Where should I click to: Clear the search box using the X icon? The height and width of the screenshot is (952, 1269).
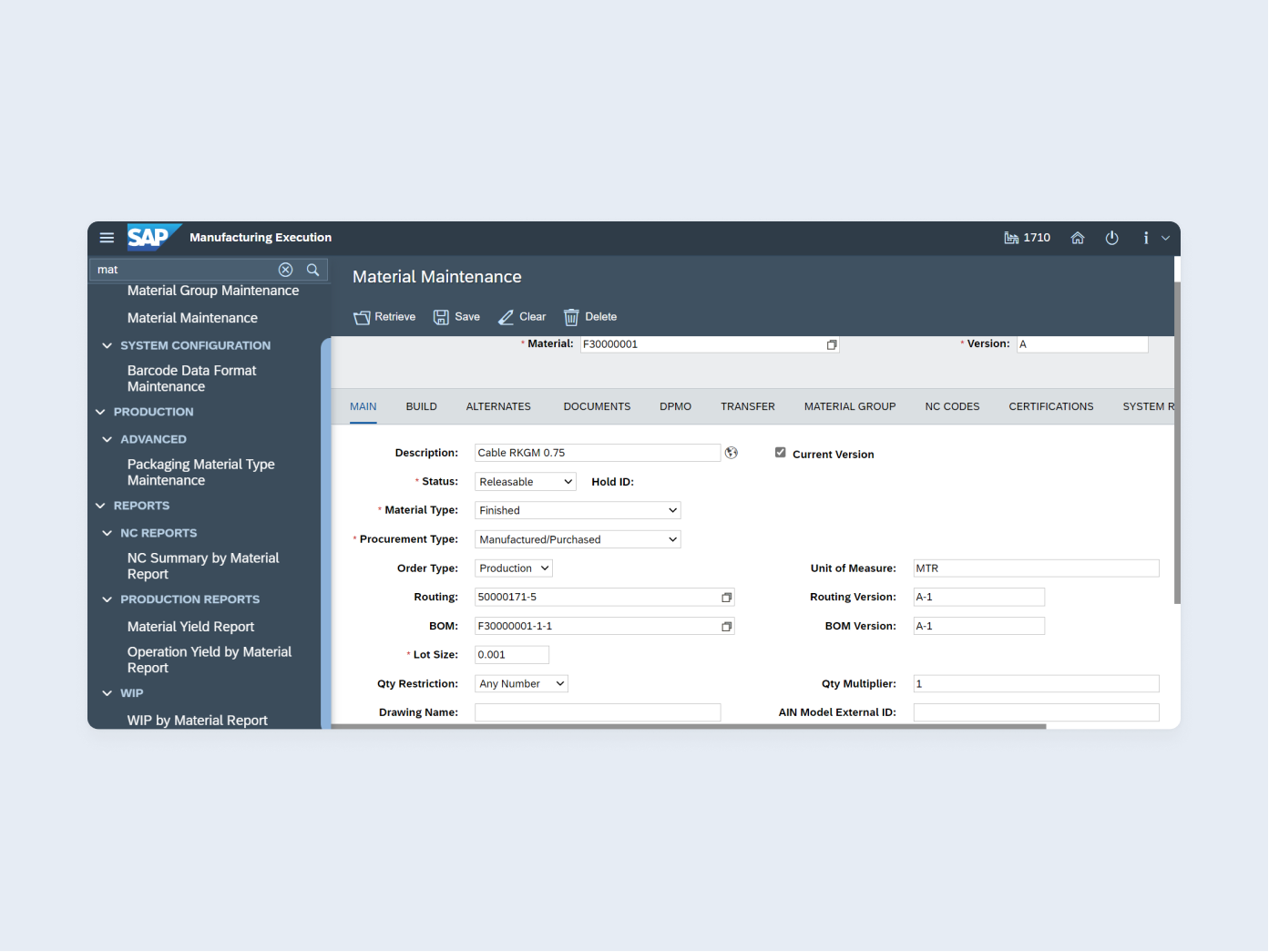286,269
